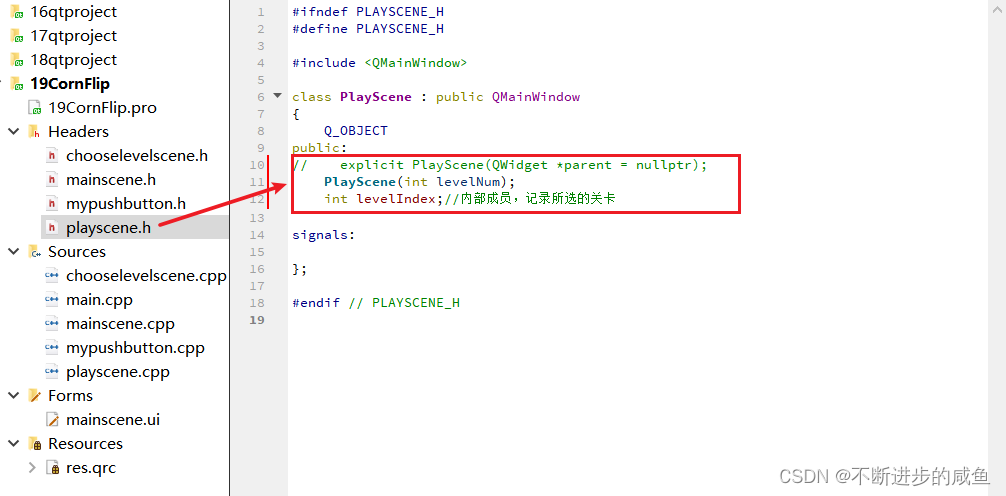The image size is (1006, 496).
Task: Open chooselevelscene.h header file
Action: click(137, 156)
